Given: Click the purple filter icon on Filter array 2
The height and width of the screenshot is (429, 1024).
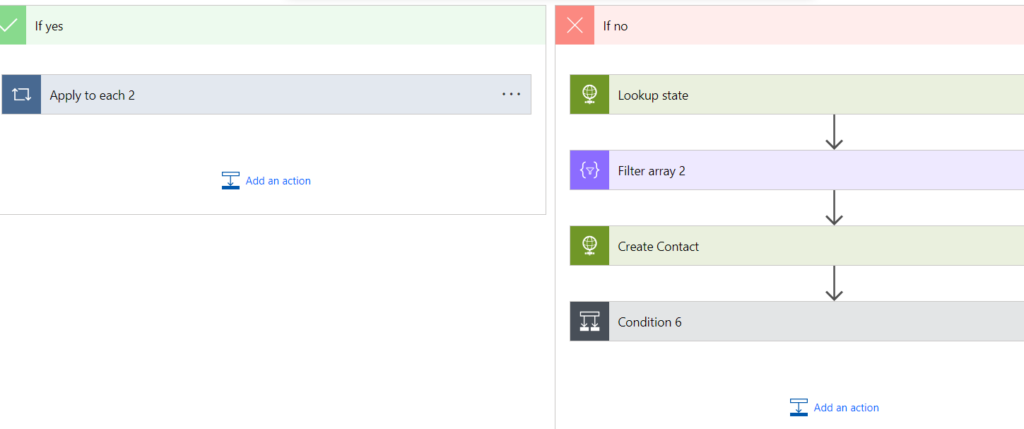Looking at the screenshot, I should 590,171.
